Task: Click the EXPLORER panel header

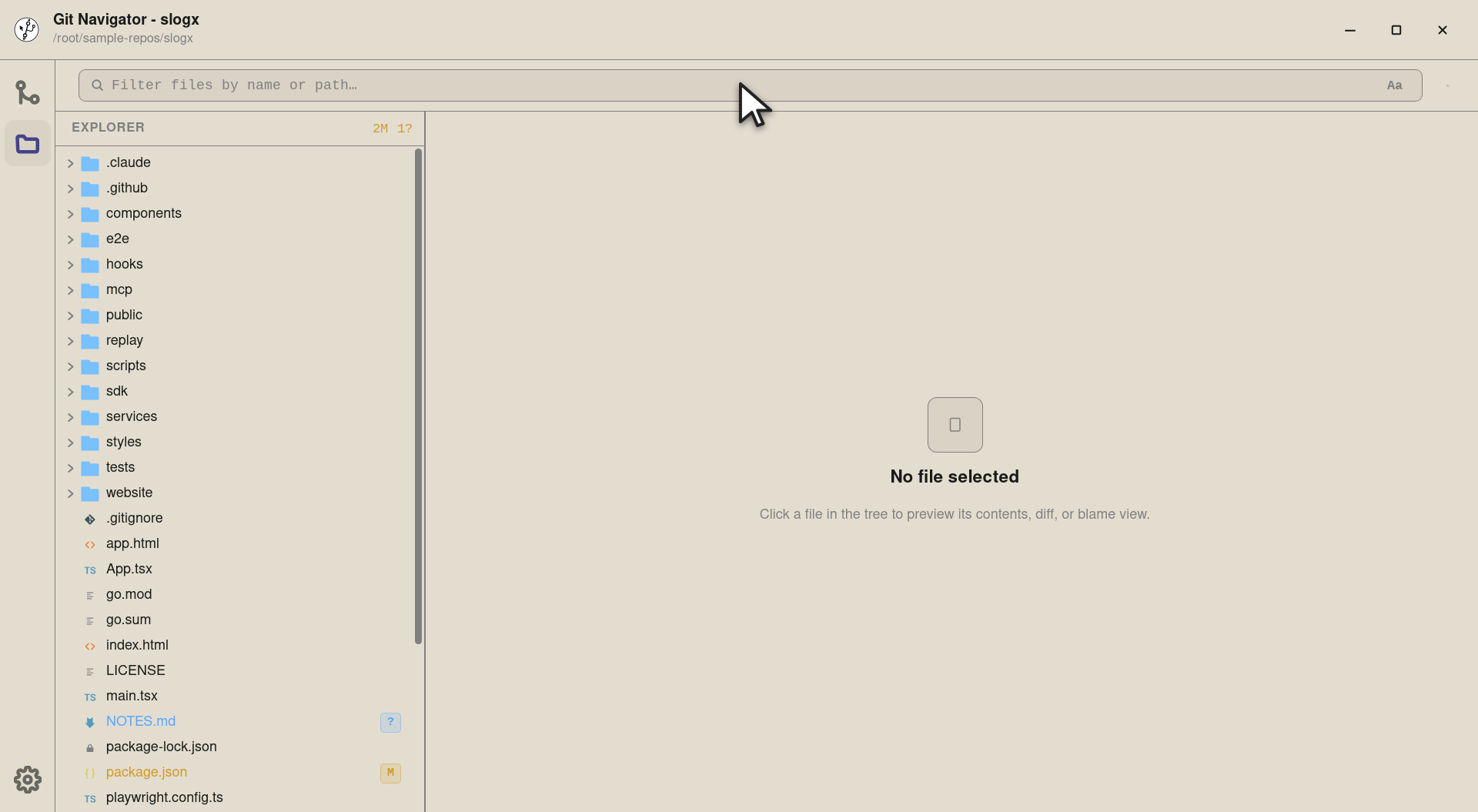Action: [108, 128]
